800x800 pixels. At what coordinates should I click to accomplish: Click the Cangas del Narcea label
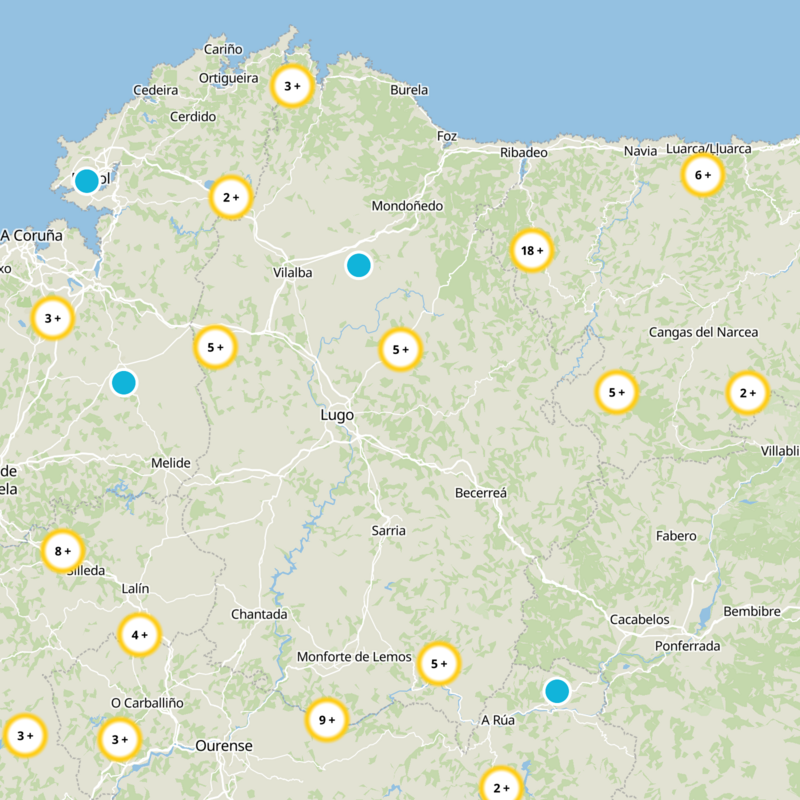[x=704, y=332]
